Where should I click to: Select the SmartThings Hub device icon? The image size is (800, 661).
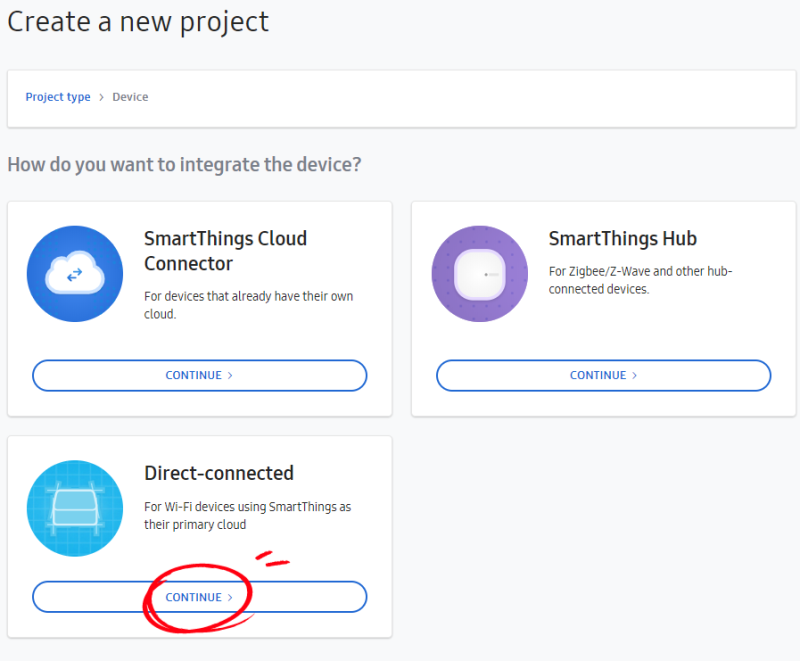point(479,273)
